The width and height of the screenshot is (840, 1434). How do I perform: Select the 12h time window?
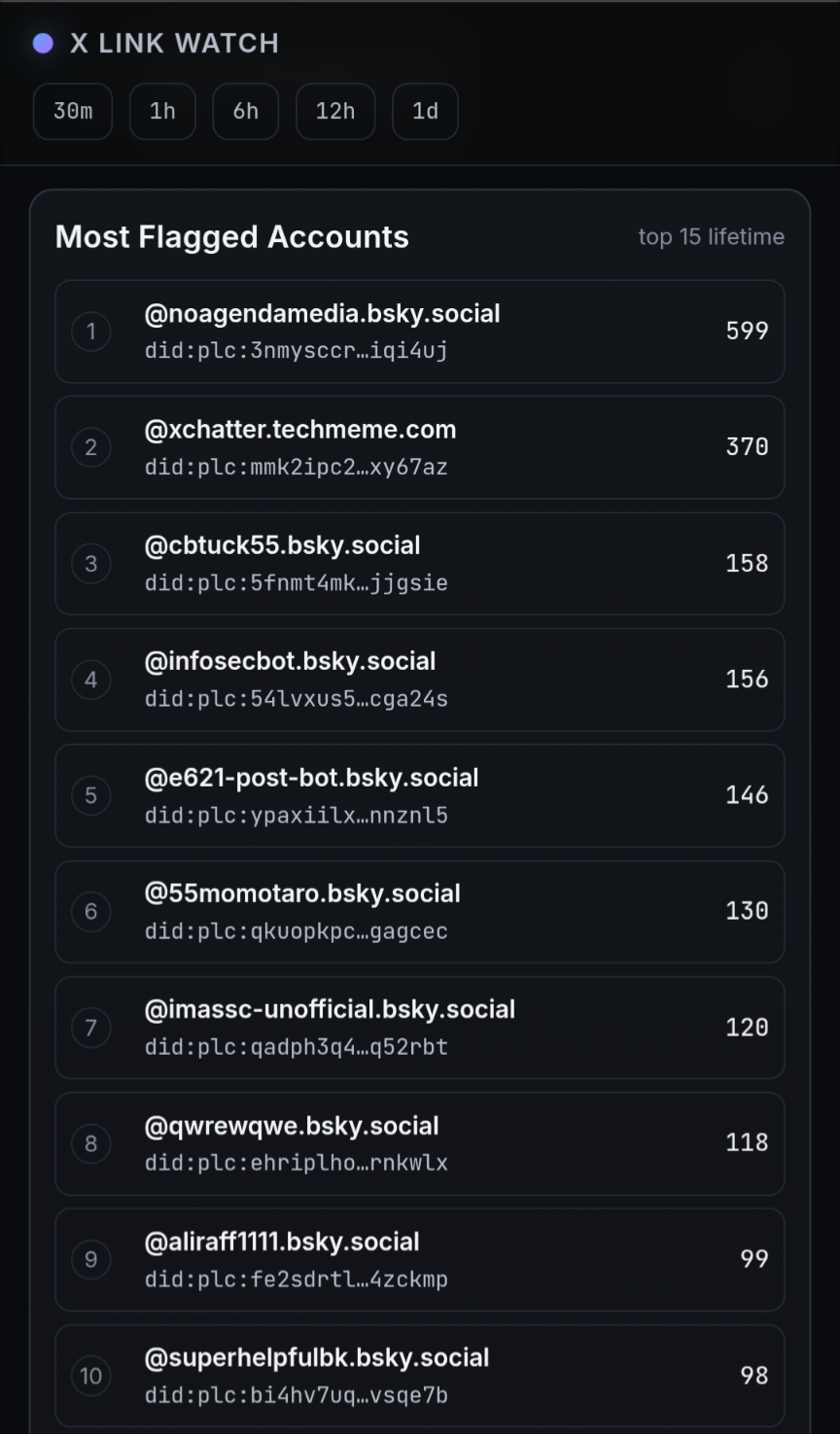335,111
